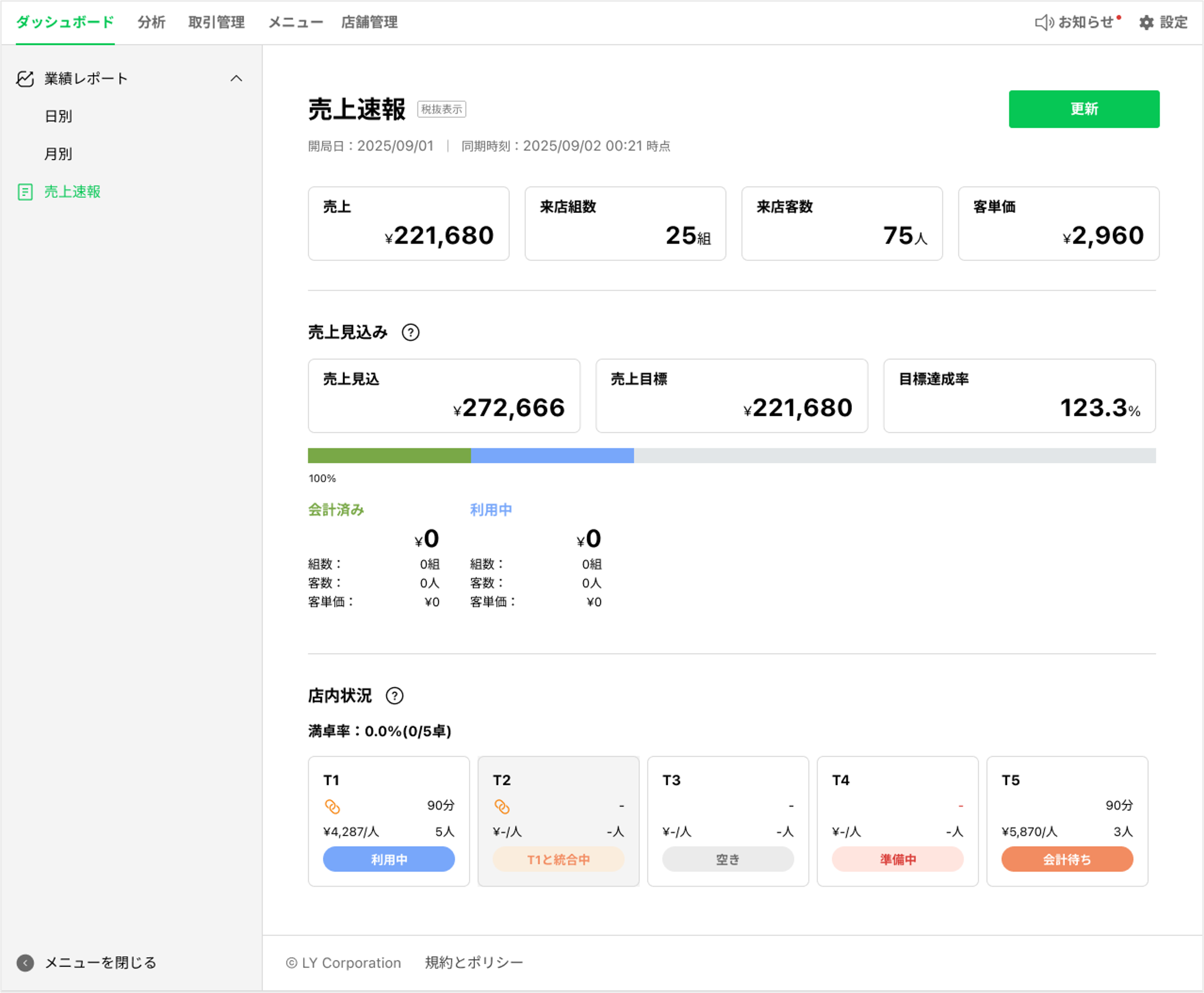
Task: Click the gray remaining progress bar segment
Action: point(895,455)
